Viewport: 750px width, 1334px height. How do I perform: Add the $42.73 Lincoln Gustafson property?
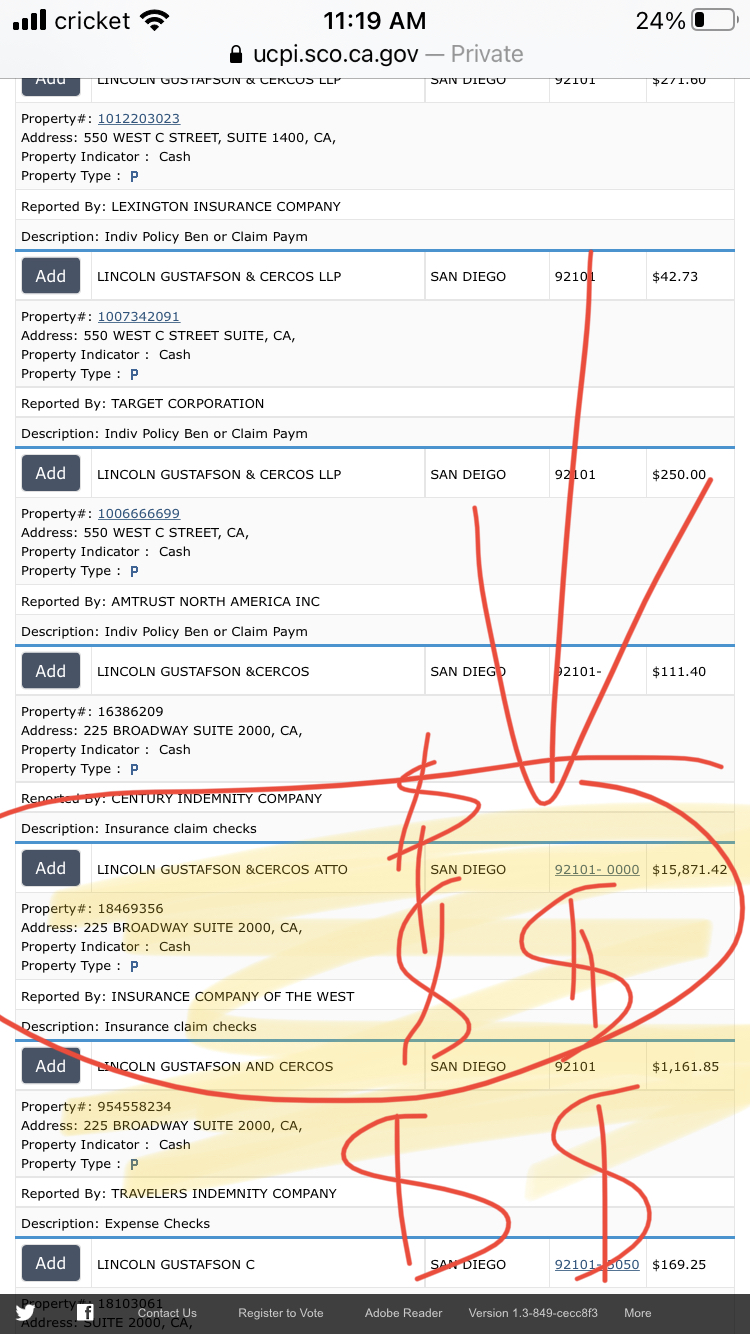[x=51, y=276]
